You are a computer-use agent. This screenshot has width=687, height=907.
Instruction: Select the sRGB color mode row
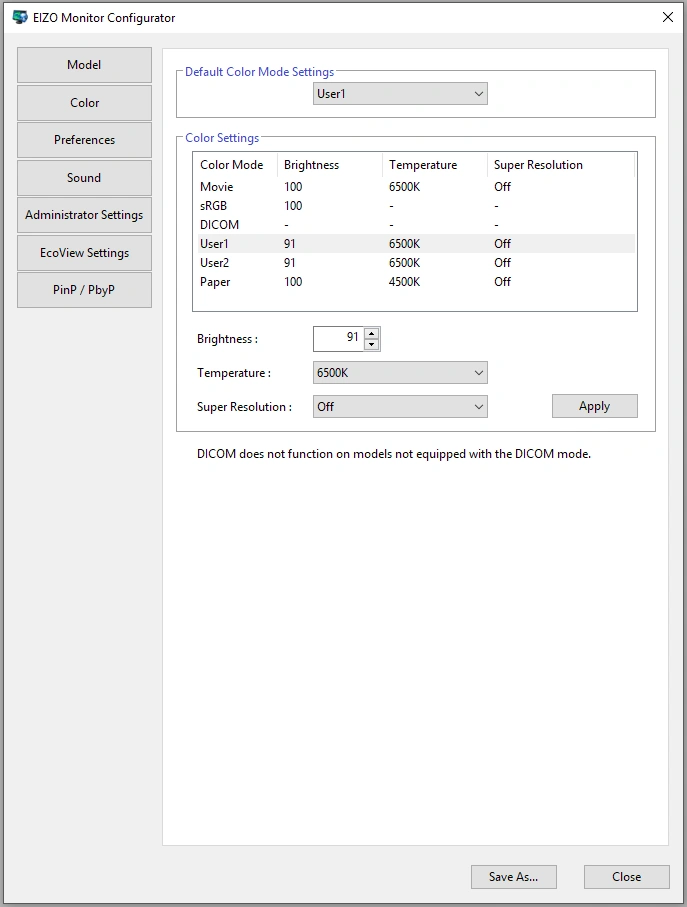pyautogui.click(x=415, y=206)
